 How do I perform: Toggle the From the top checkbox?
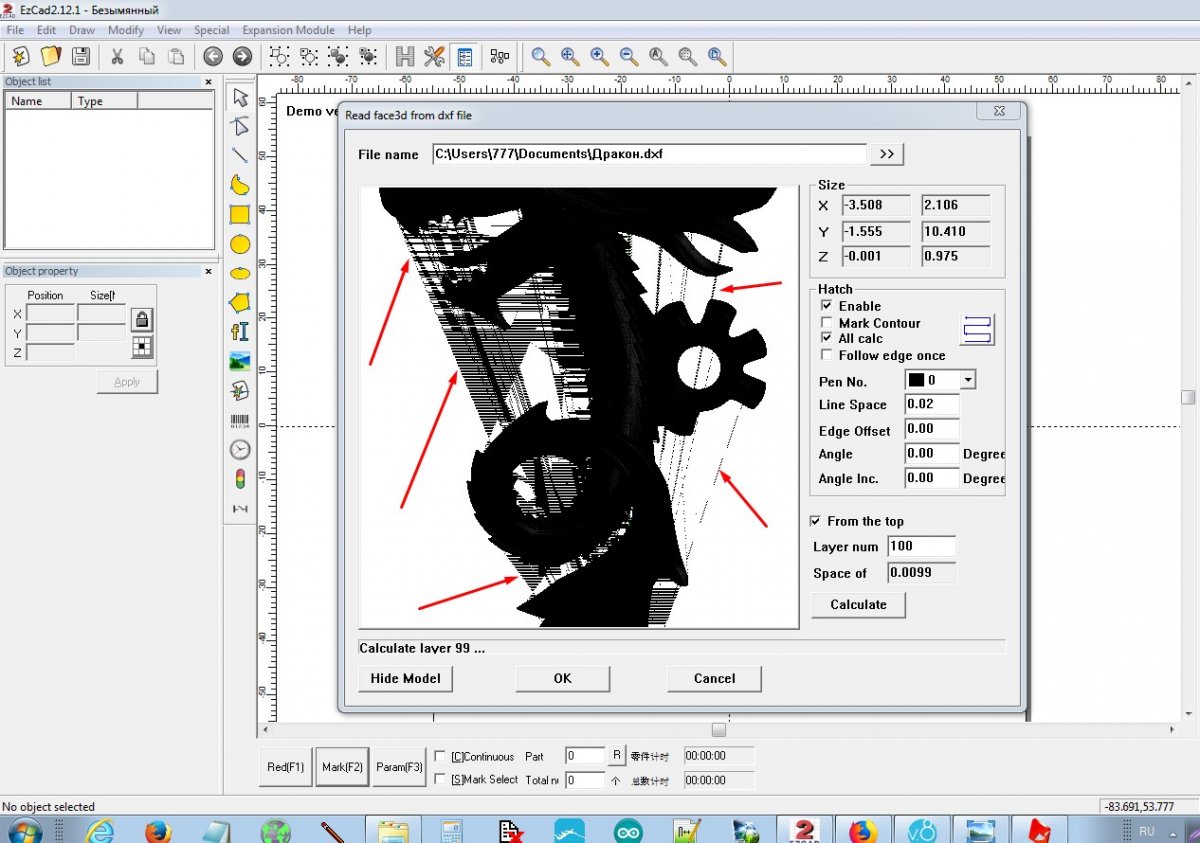817,521
